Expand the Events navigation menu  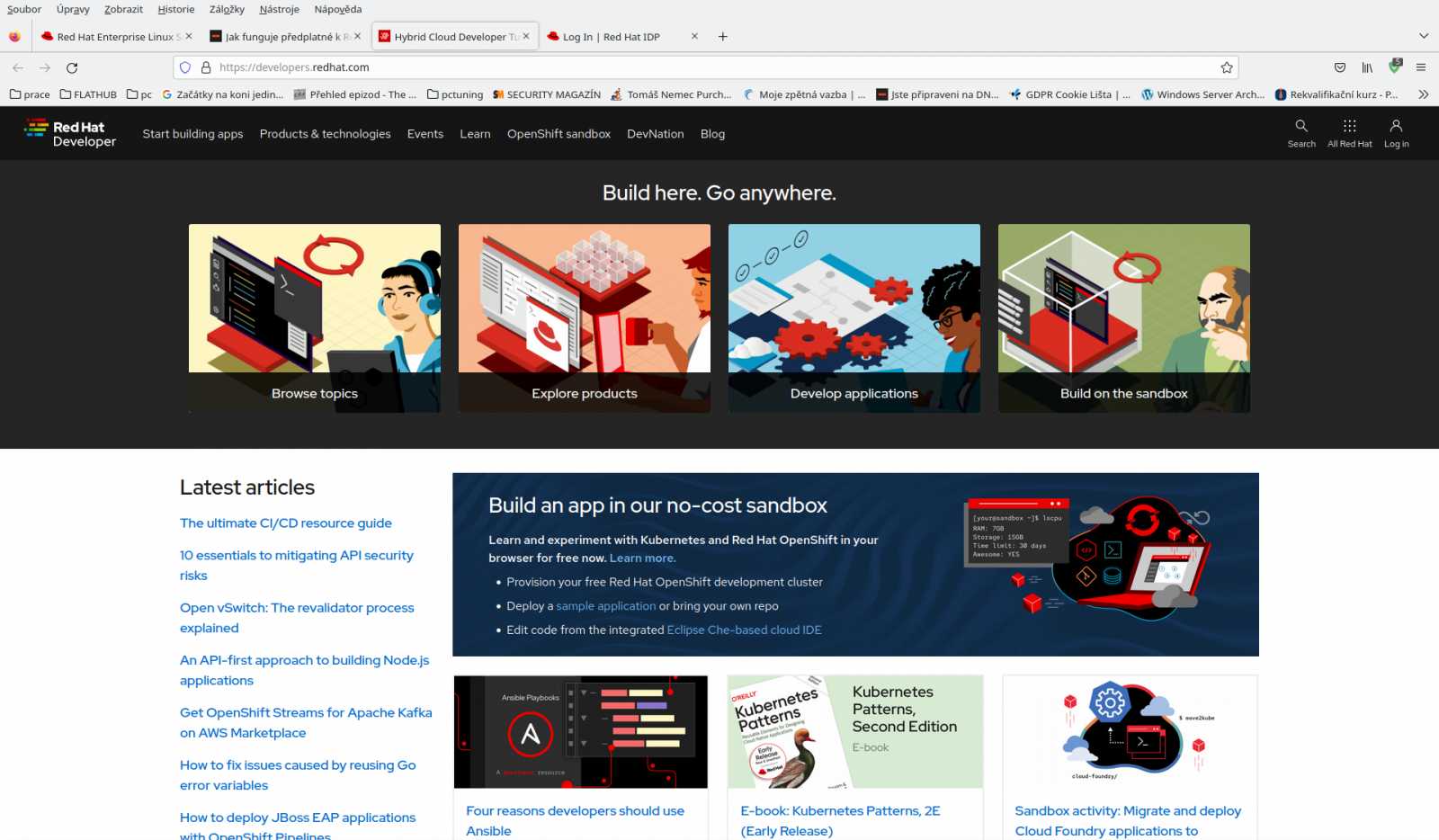point(425,134)
